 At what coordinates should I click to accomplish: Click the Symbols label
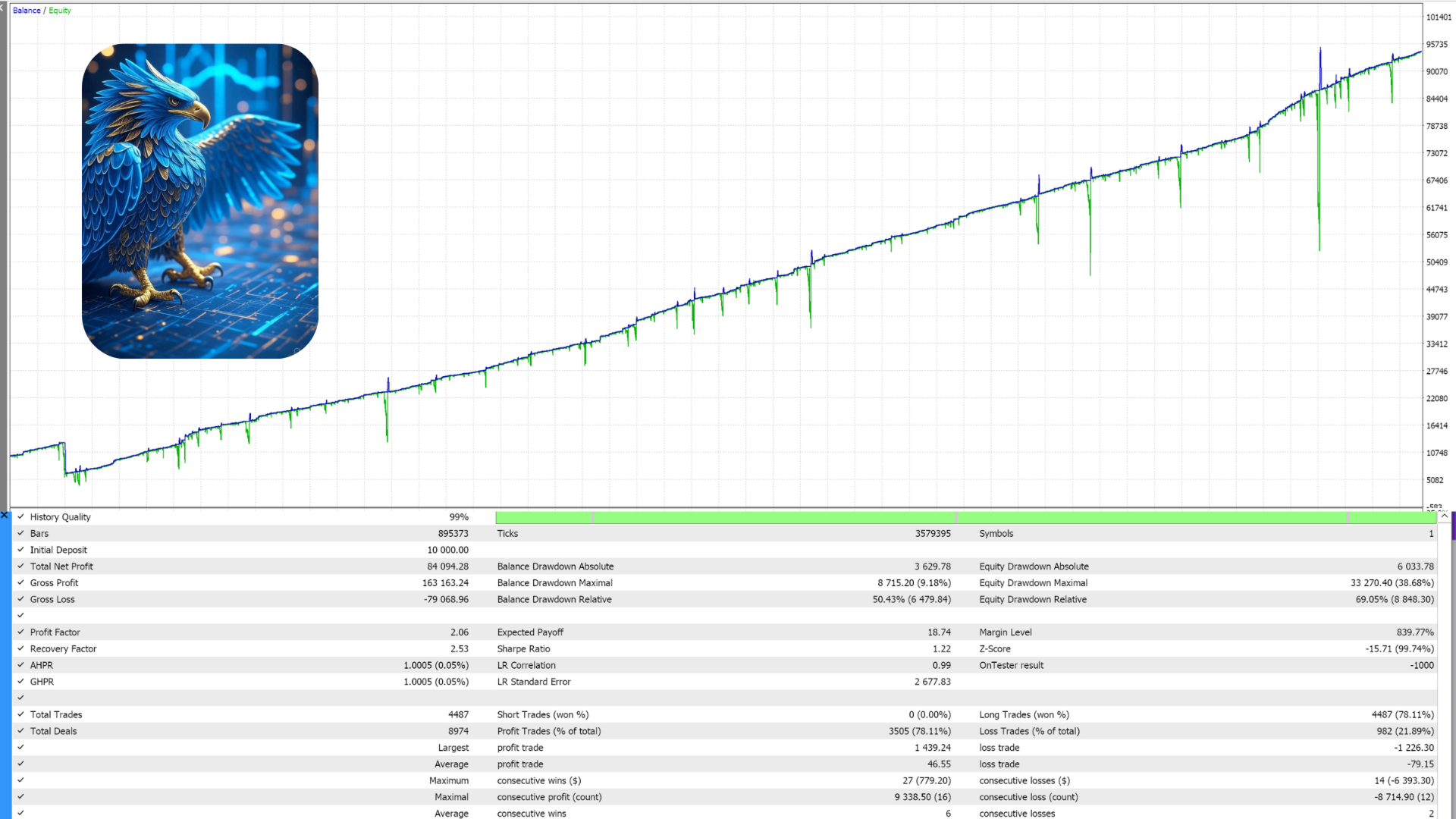[x=996, y=534]
